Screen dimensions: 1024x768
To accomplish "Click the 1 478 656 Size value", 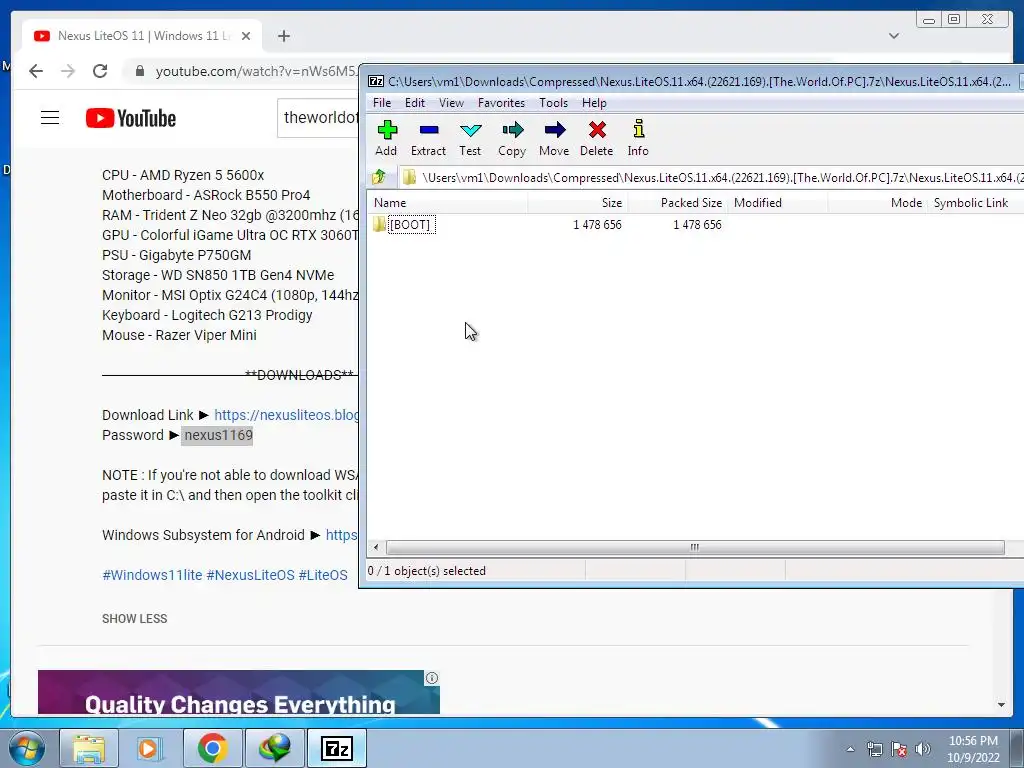I will [598, 225].
